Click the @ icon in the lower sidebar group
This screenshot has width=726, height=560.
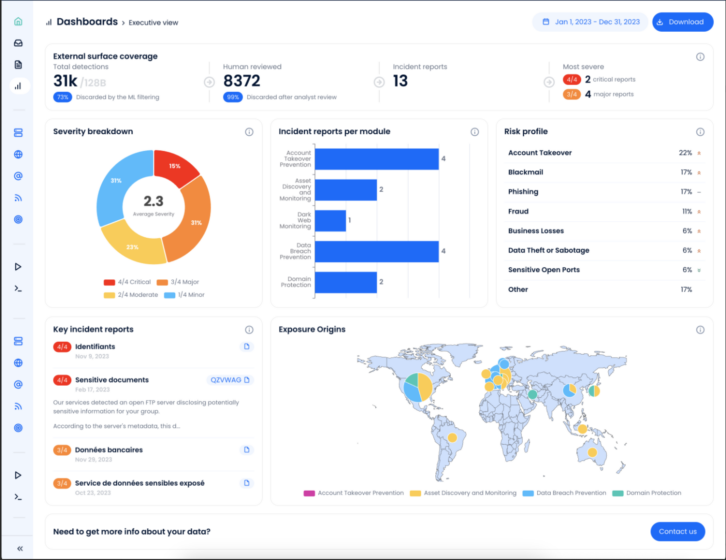18,384
